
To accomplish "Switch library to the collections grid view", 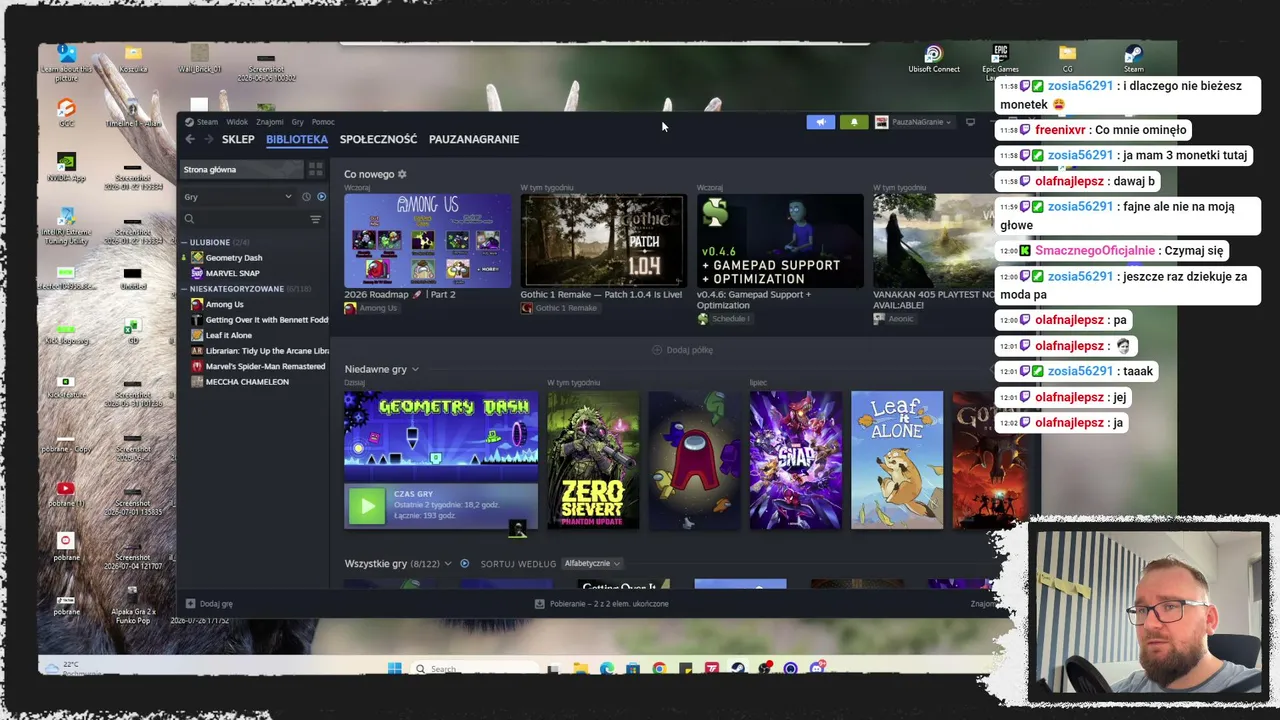I will [x=315, y=170].
